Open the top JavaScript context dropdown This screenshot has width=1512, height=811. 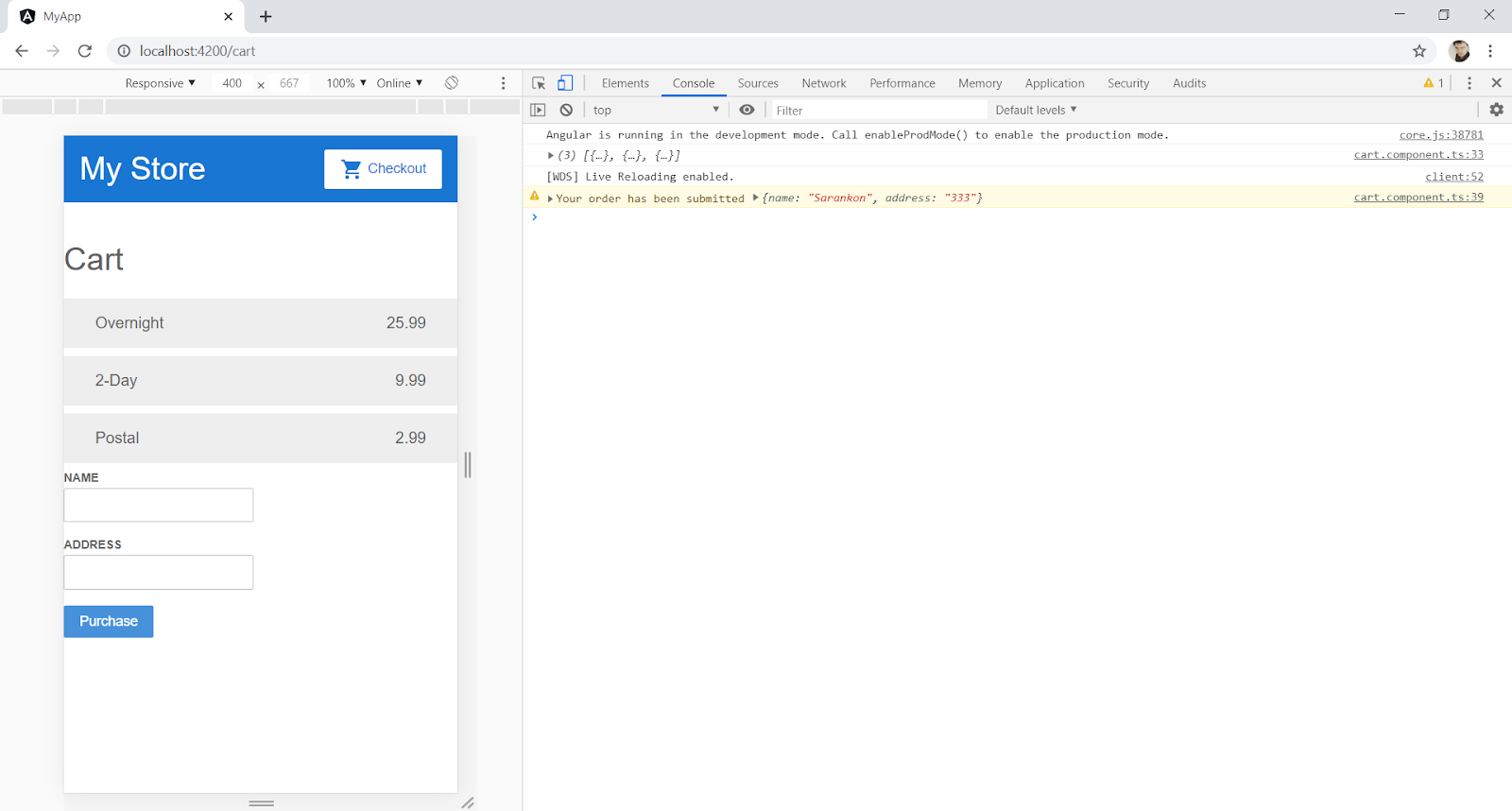point(657,110)
